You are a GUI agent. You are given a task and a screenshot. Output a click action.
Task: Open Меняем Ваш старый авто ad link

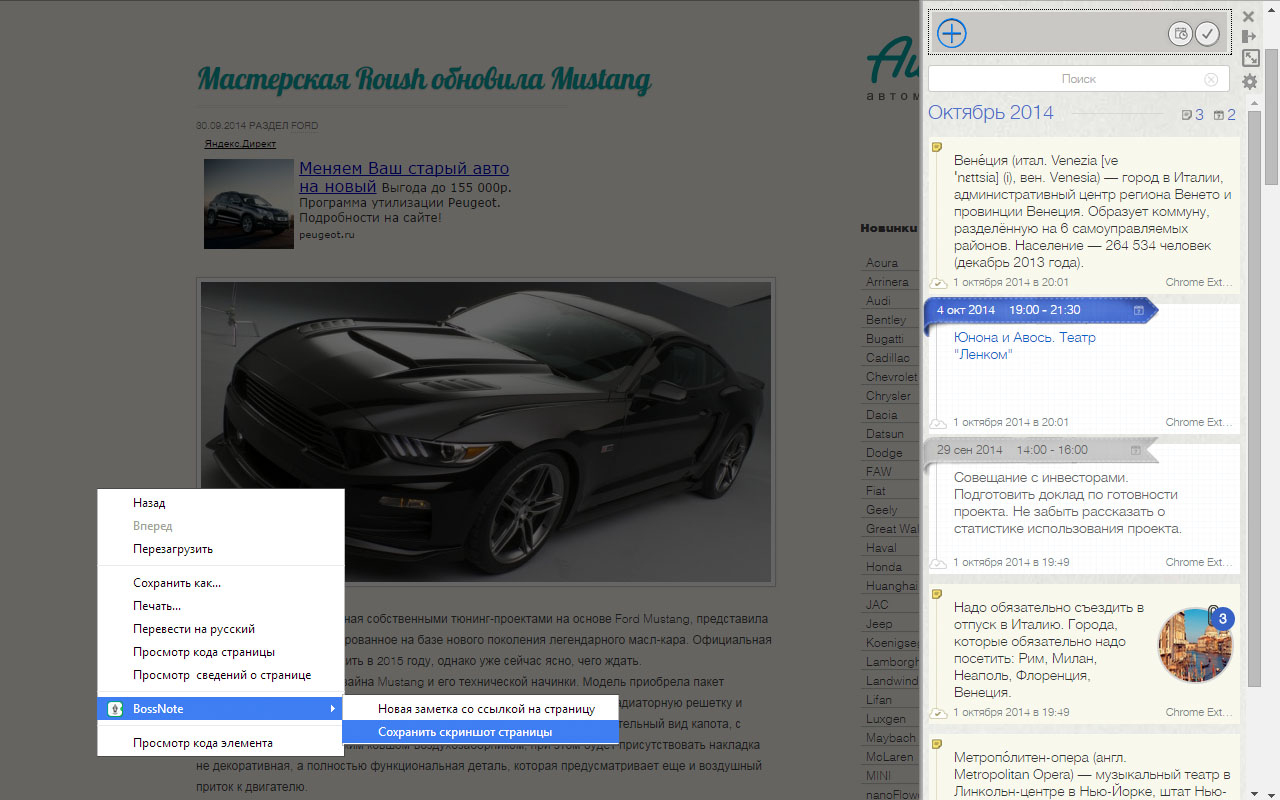[x=404, y=177]
